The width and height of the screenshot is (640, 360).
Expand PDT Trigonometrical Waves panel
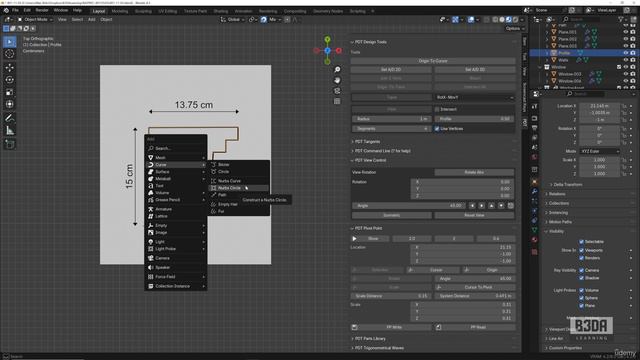378,348
